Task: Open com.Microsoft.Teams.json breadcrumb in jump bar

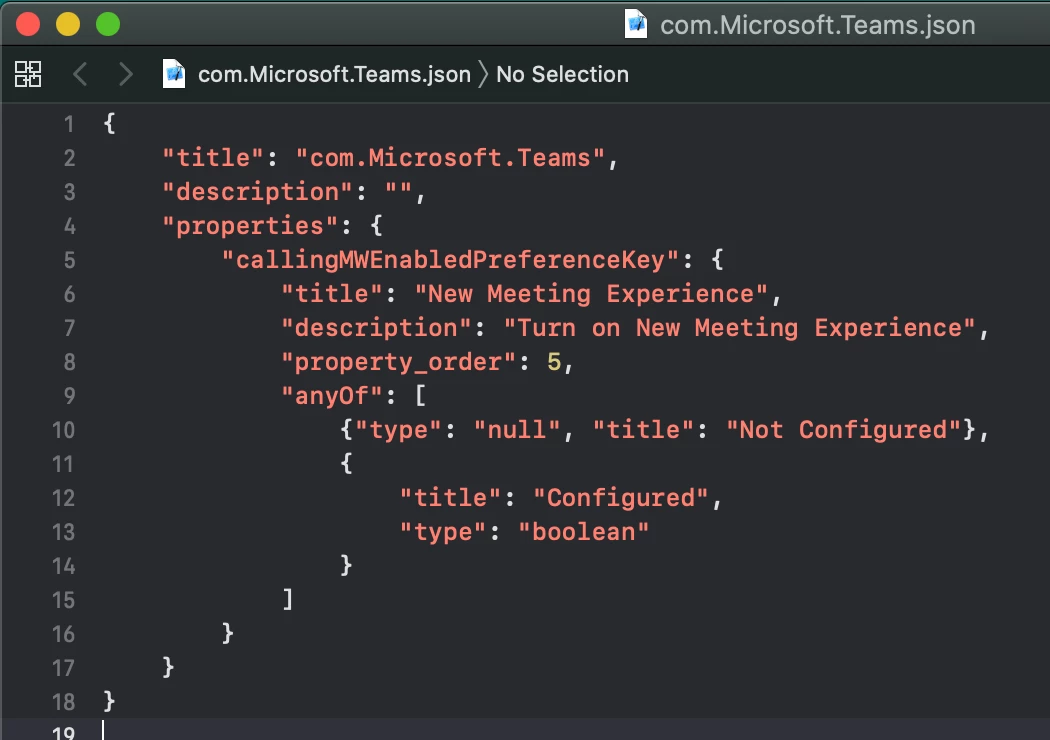Action: pos(334,74)
